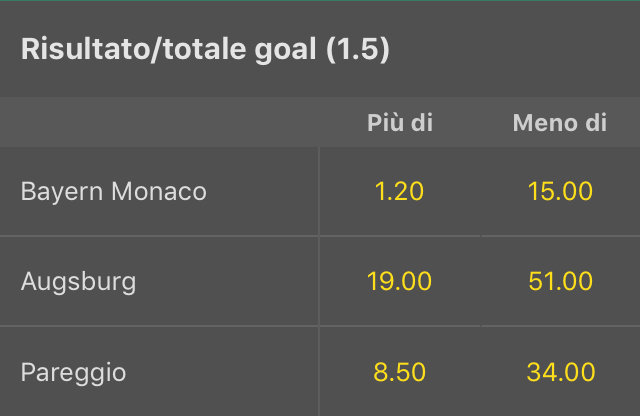Tap the 34.00 odds
This screenshot has width=640, height=416.
560,373
